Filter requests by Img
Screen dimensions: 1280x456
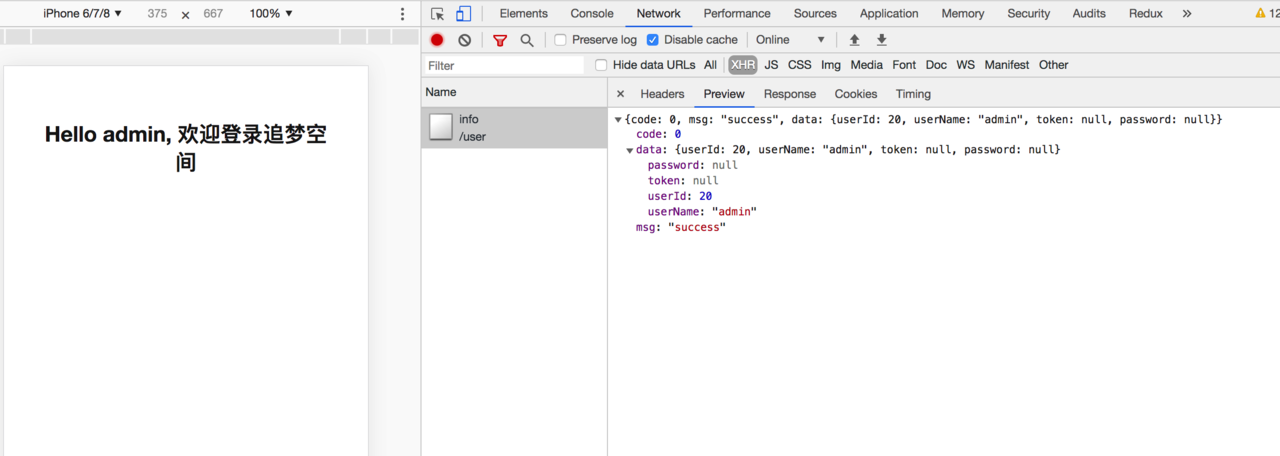(x=831, y=65)
